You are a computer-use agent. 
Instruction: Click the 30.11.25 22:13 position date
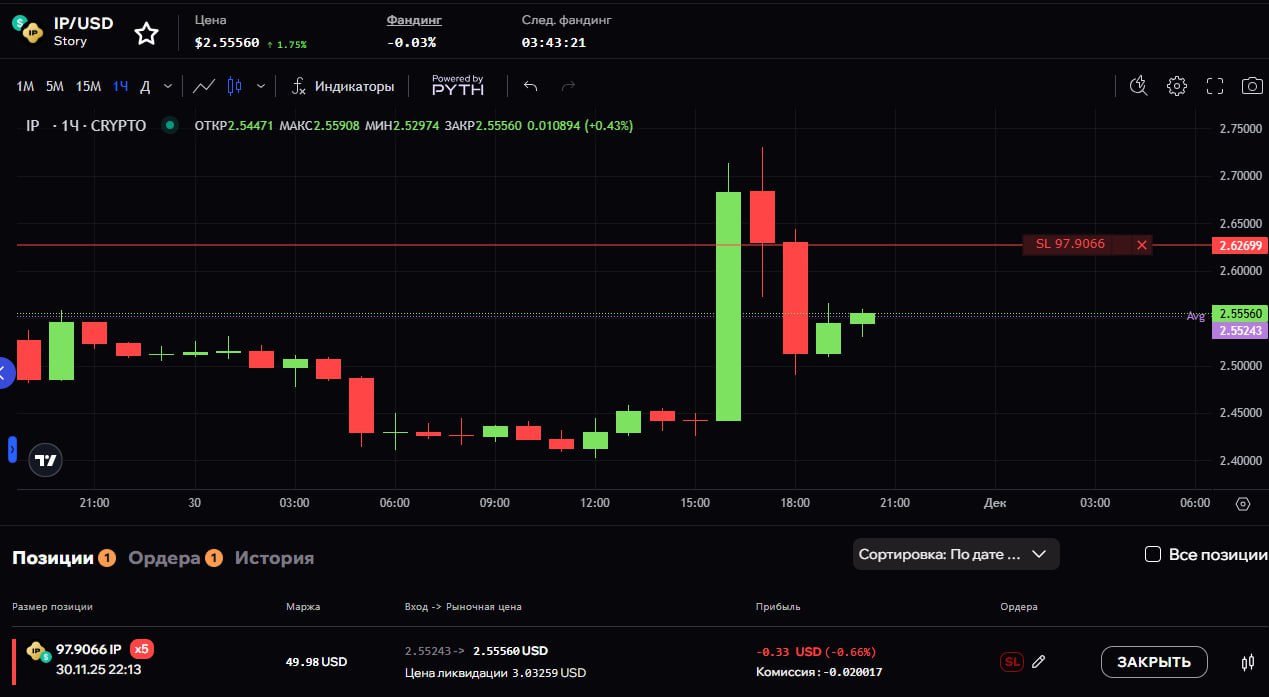click(x=98, y=669)
